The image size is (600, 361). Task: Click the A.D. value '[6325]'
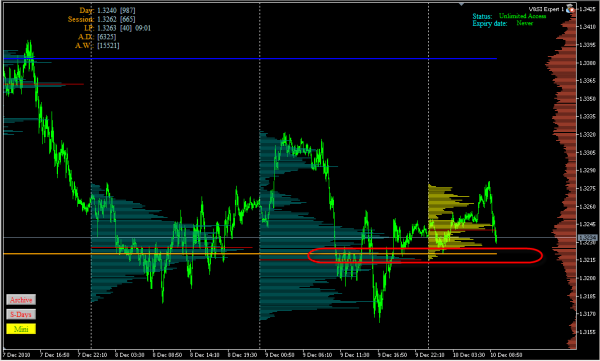tap(107, 37)
